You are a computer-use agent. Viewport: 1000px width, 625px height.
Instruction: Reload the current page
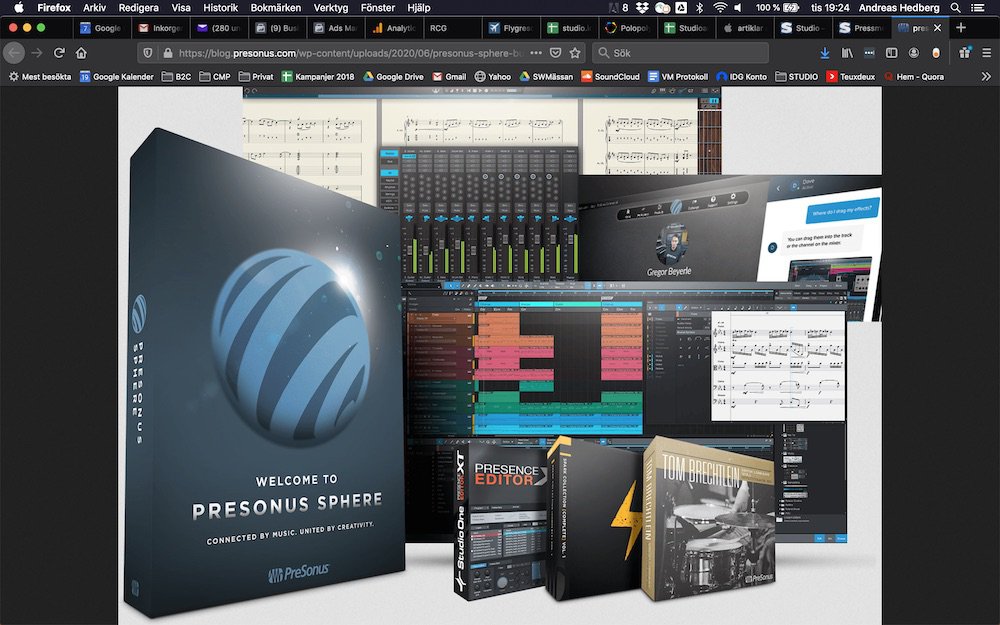pos(59,52)
